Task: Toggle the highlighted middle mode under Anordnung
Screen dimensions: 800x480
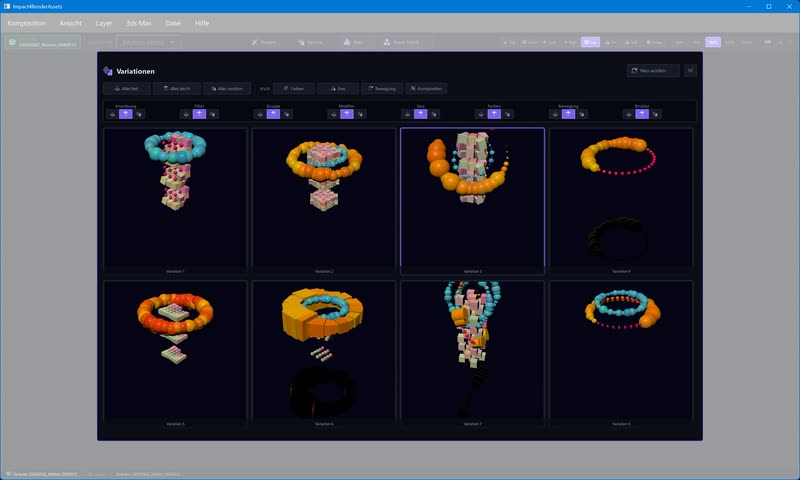Action: [x=126, y=114]
